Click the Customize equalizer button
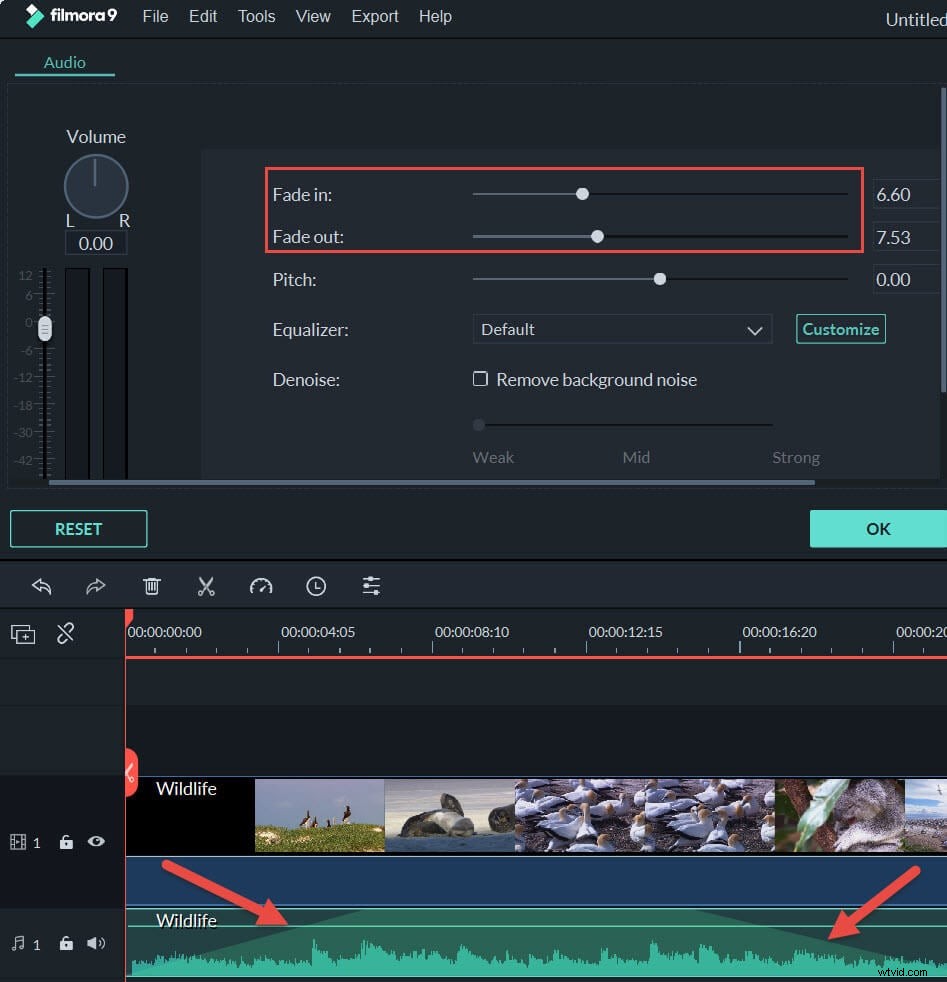This screenshot has height=982, width=947. (840, 328)
